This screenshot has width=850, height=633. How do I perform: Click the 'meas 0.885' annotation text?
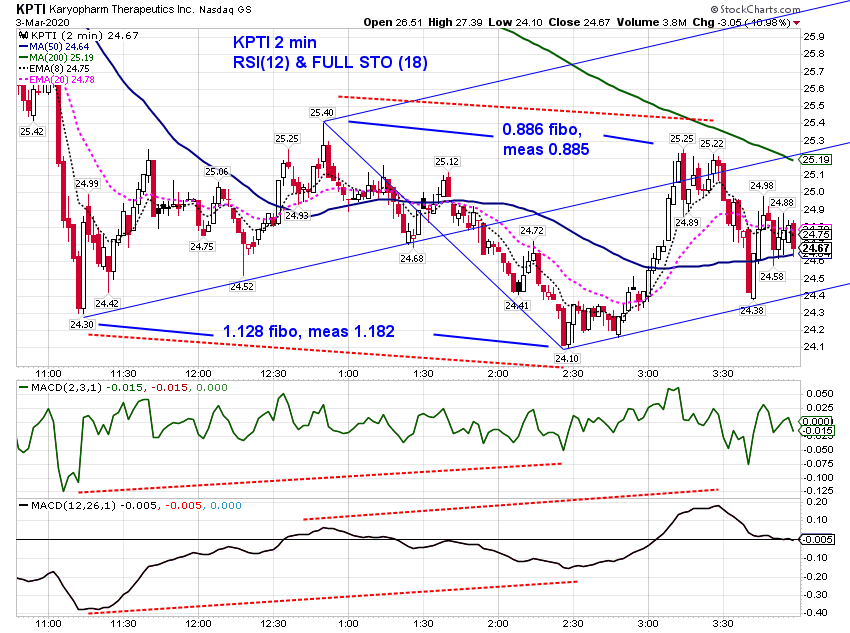tap(546, 149)
